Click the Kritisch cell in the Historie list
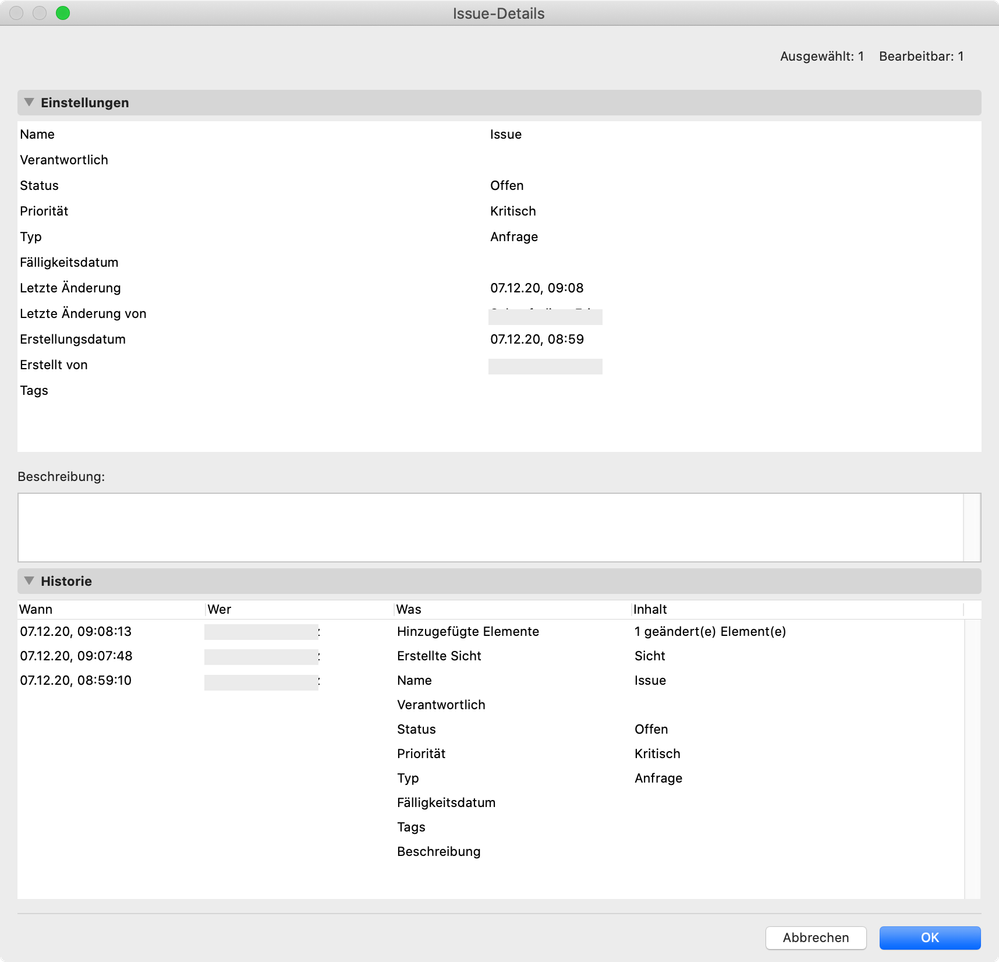The height and width of the screenshot is (962, 999). pos(657,754)
